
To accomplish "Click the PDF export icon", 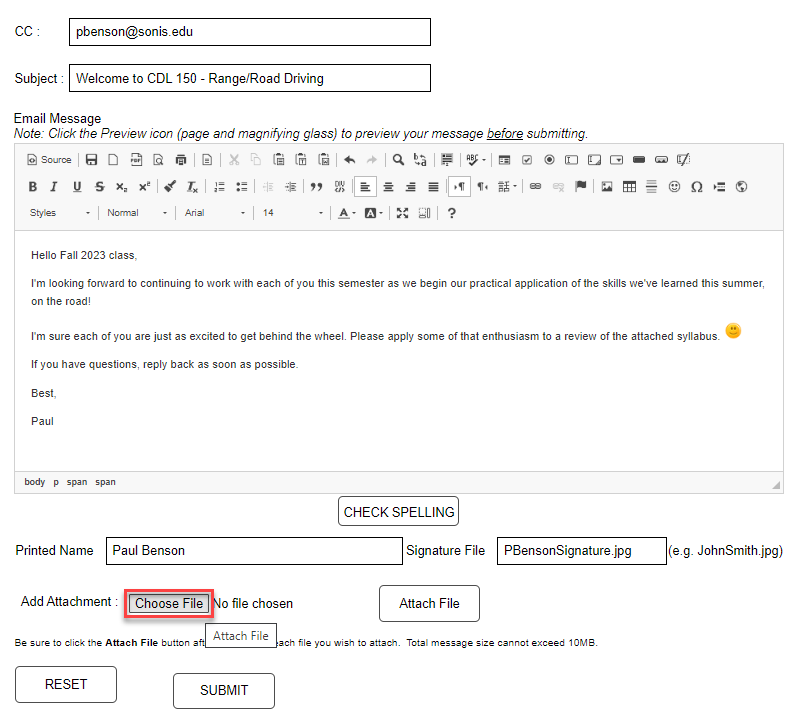I will [x=136, y=160].
